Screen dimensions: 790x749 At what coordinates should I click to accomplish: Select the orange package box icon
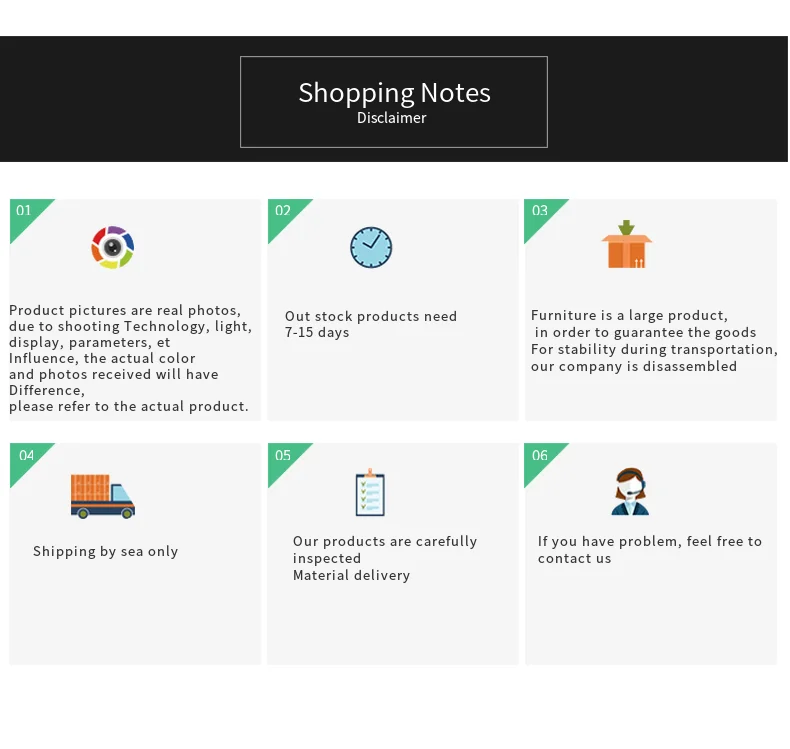[626, 244]
